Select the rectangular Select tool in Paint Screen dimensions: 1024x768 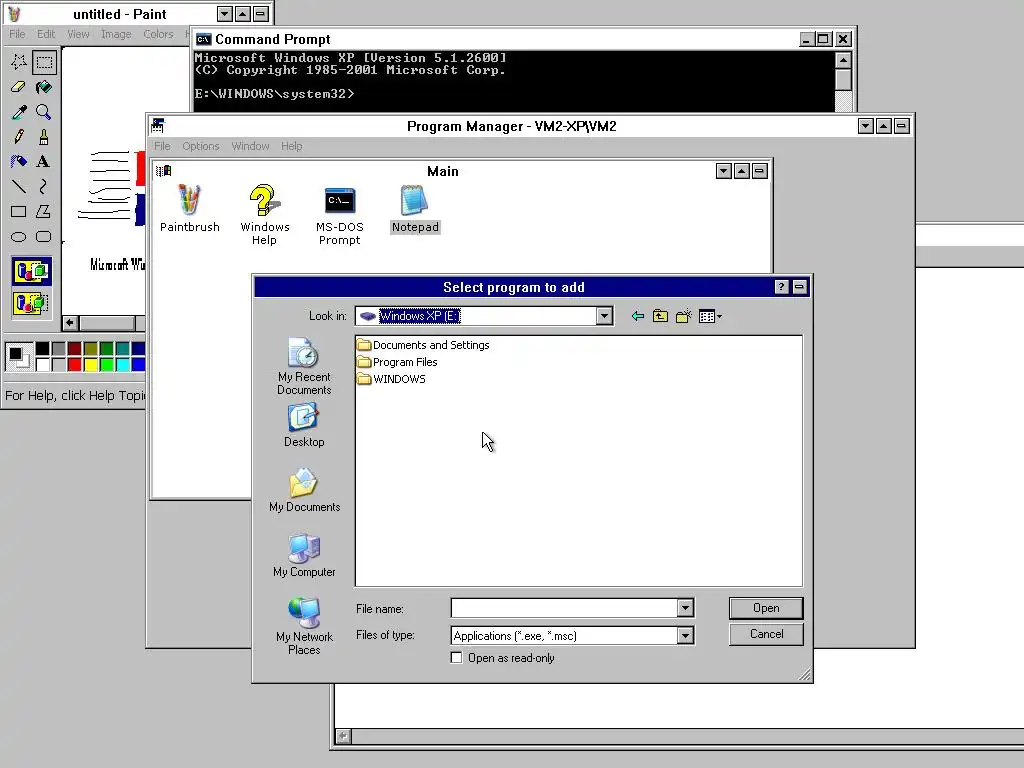44,62
